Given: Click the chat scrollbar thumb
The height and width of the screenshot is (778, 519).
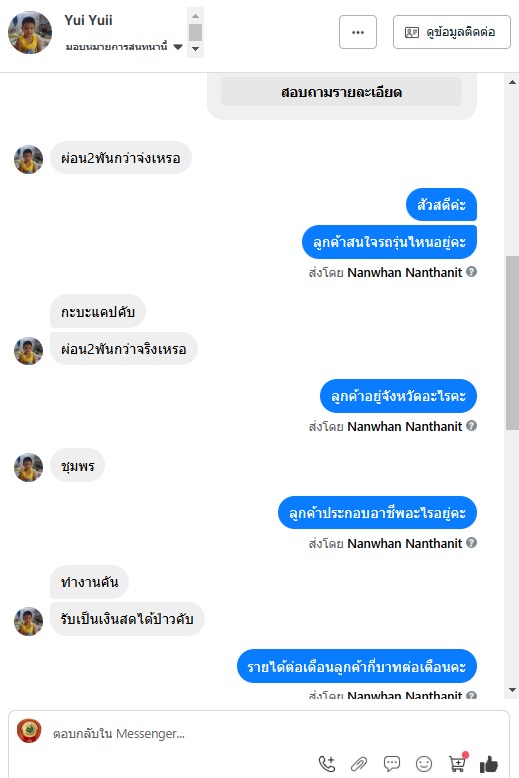Looking at the screenshot, I should point(512,343).
